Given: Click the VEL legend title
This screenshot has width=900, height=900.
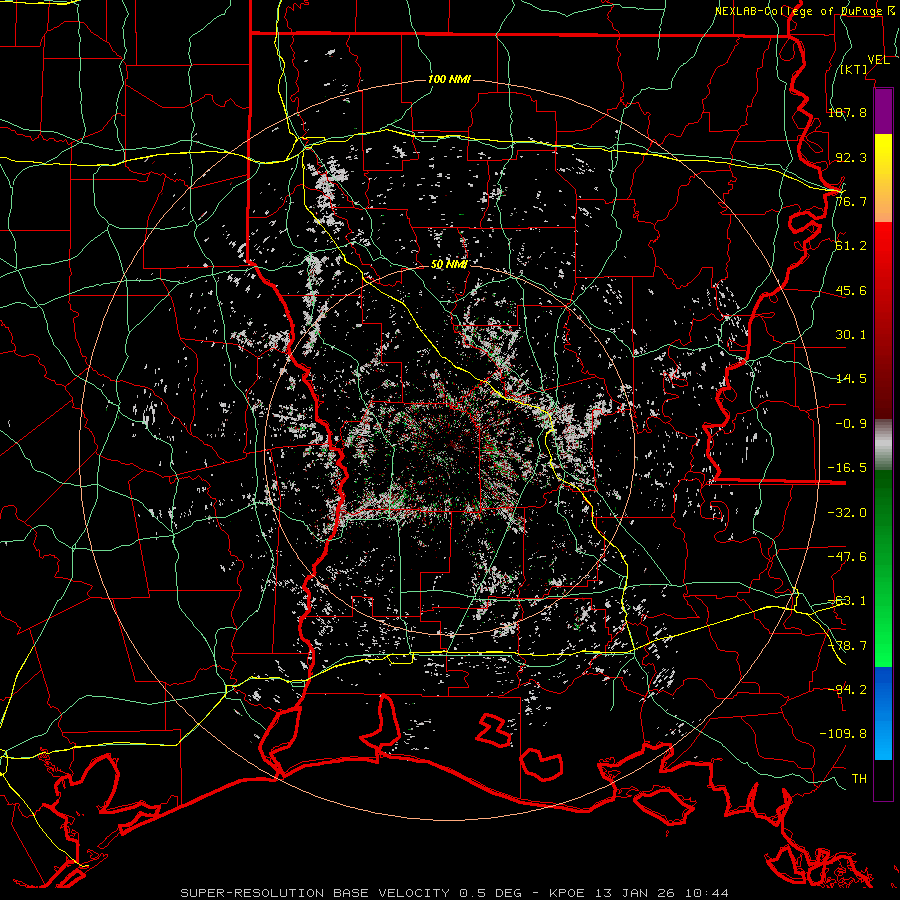Looking at the screenshot, I should pos(878,60).
